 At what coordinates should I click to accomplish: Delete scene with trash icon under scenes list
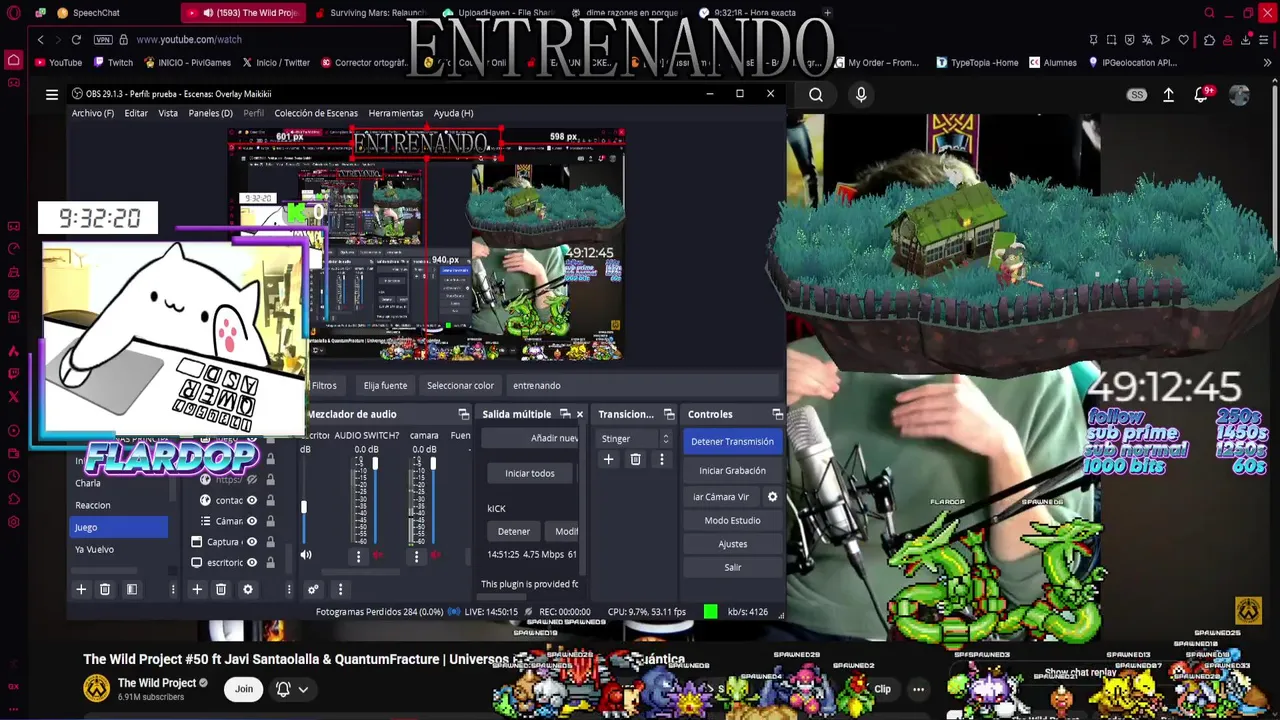point(105,589)
